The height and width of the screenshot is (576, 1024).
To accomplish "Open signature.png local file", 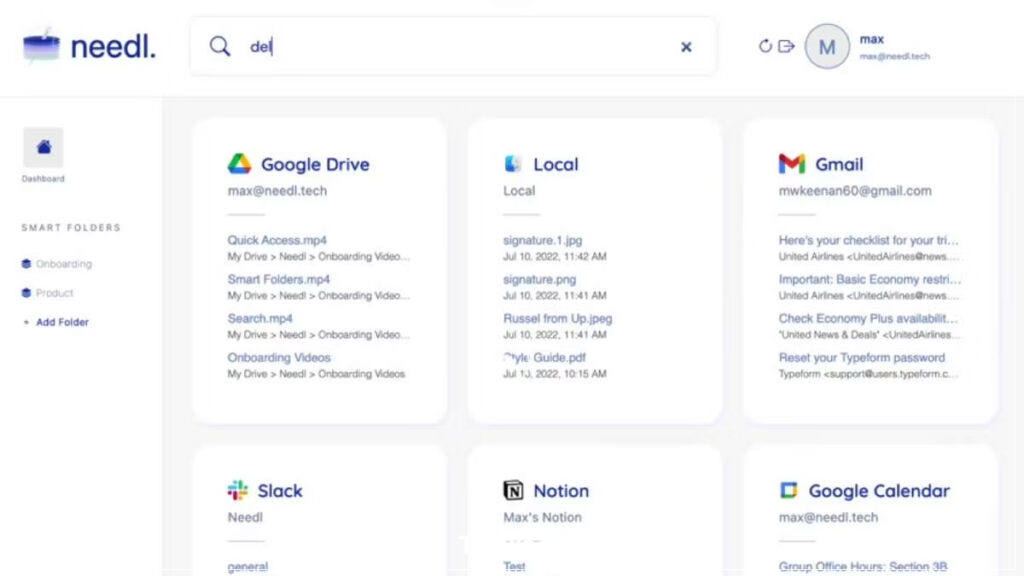I will click(x=539, y=280).
